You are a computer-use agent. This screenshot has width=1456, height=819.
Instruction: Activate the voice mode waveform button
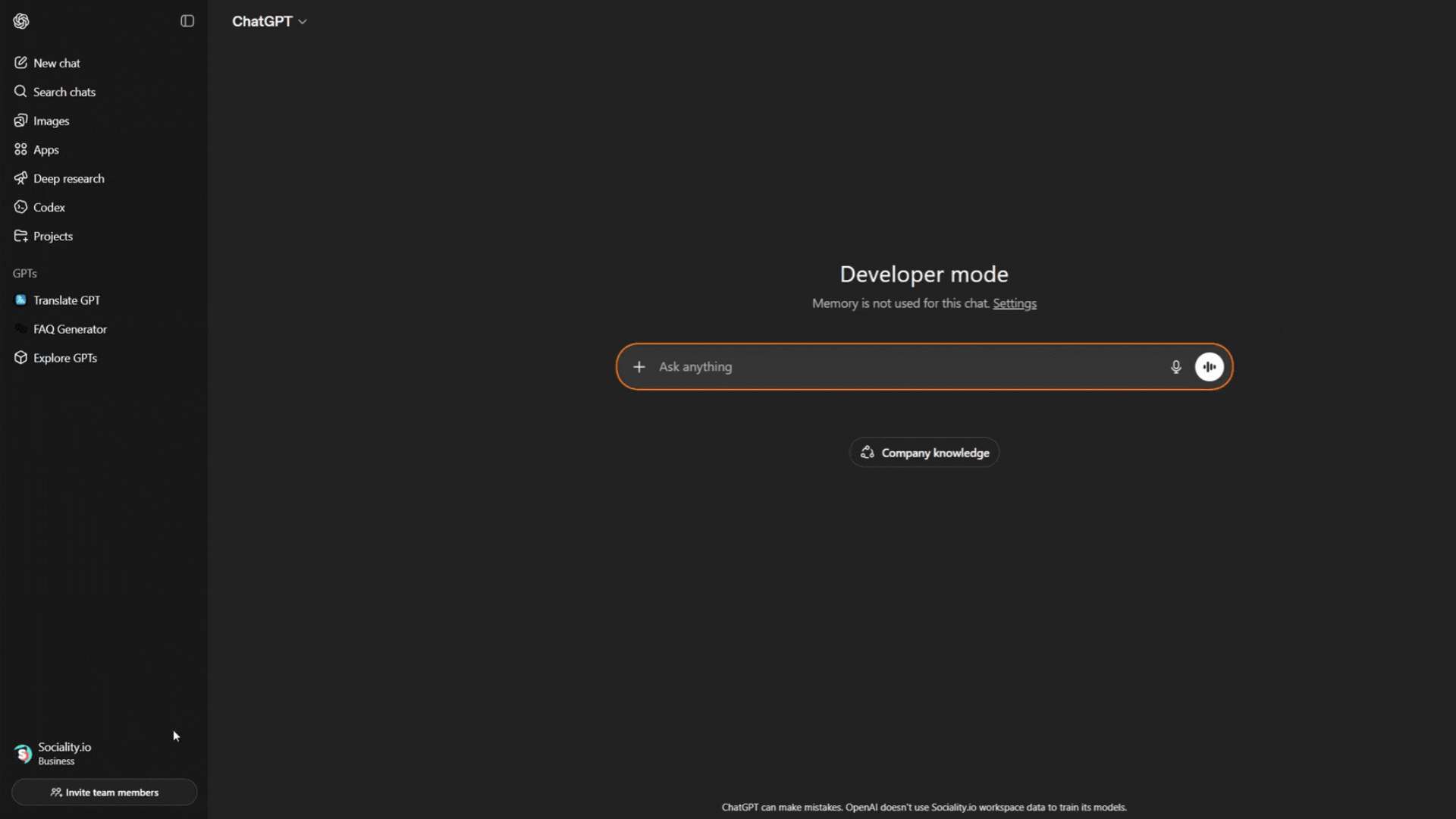[1209, 367]
